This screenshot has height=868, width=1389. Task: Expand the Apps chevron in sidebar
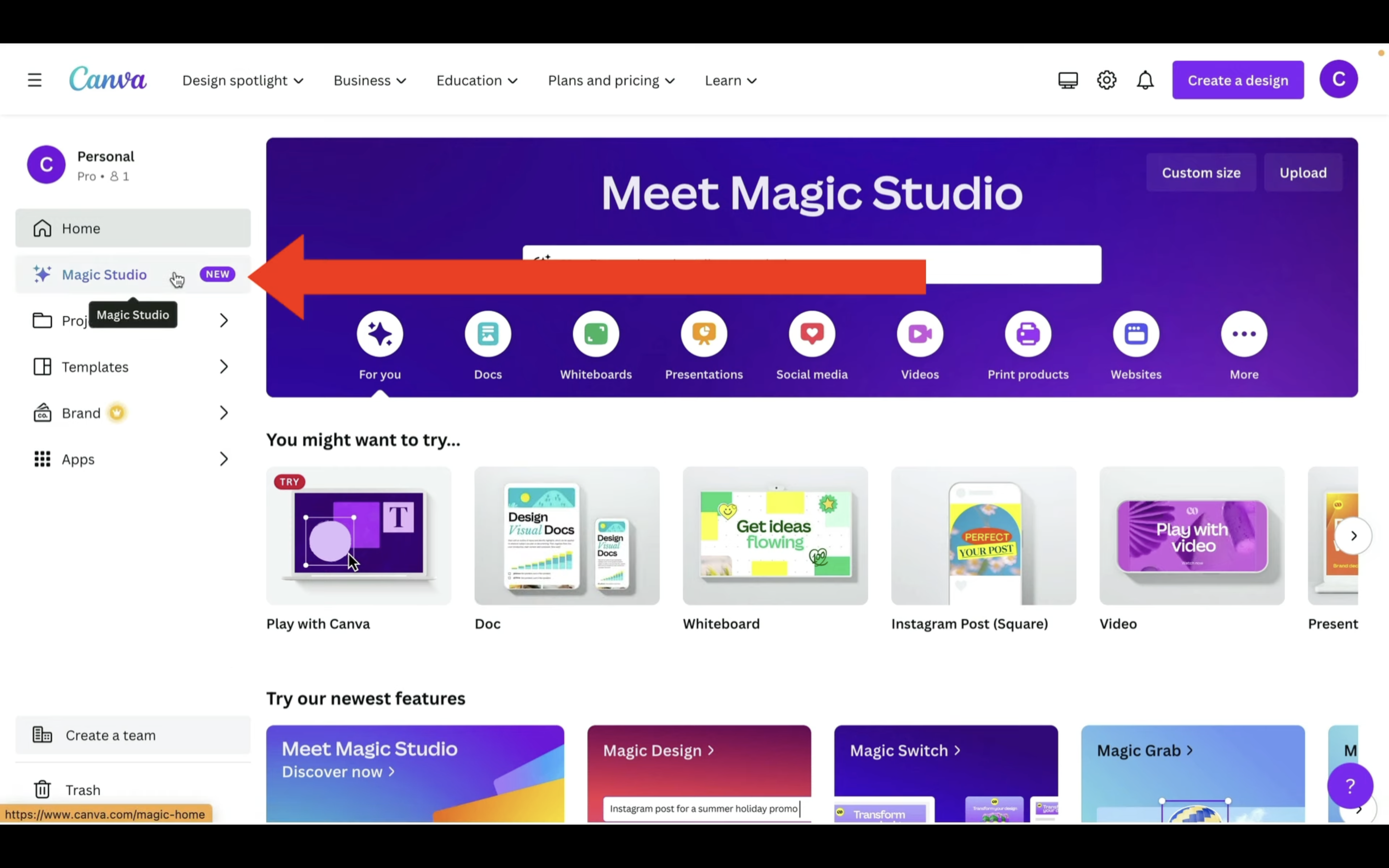(x=224, y=459)
